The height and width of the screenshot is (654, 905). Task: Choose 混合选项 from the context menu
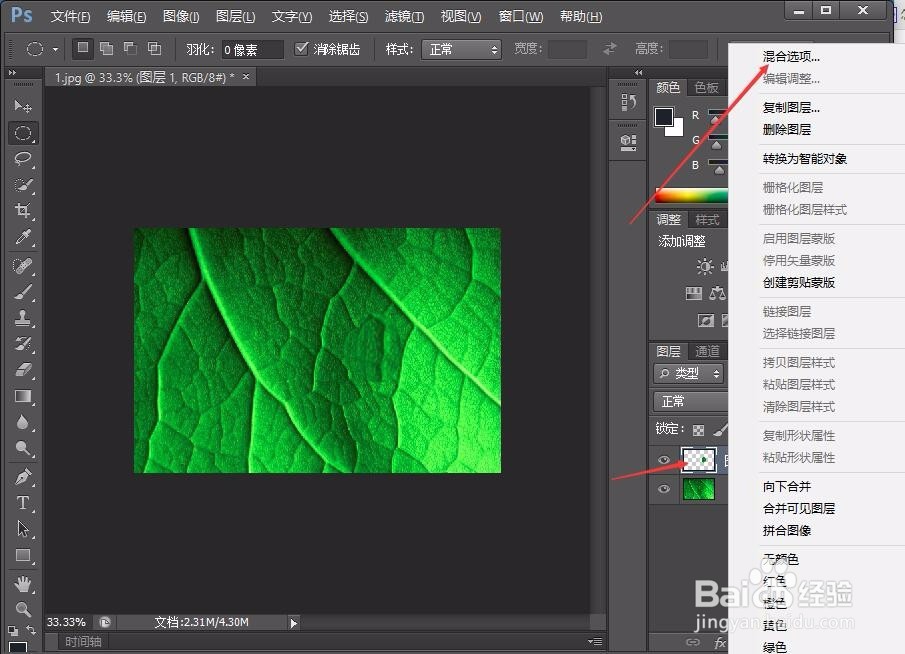pyautogui.click(x=790, y=56)
